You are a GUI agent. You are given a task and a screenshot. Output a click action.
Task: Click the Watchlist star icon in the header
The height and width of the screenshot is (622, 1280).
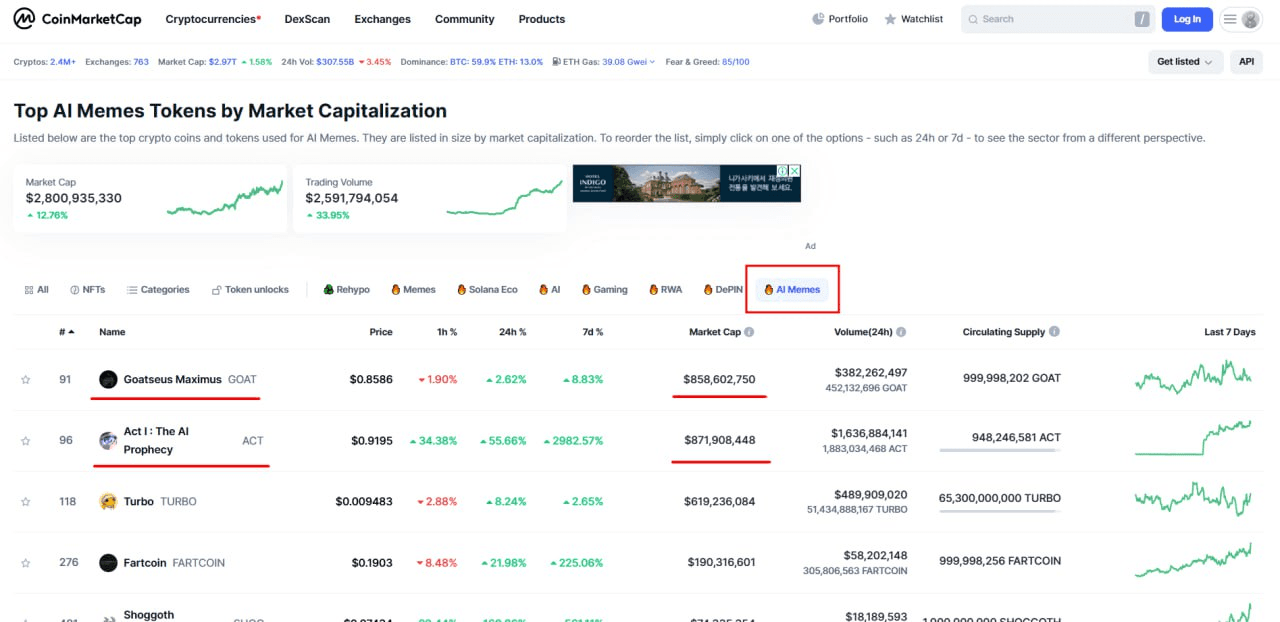point(890,19)
